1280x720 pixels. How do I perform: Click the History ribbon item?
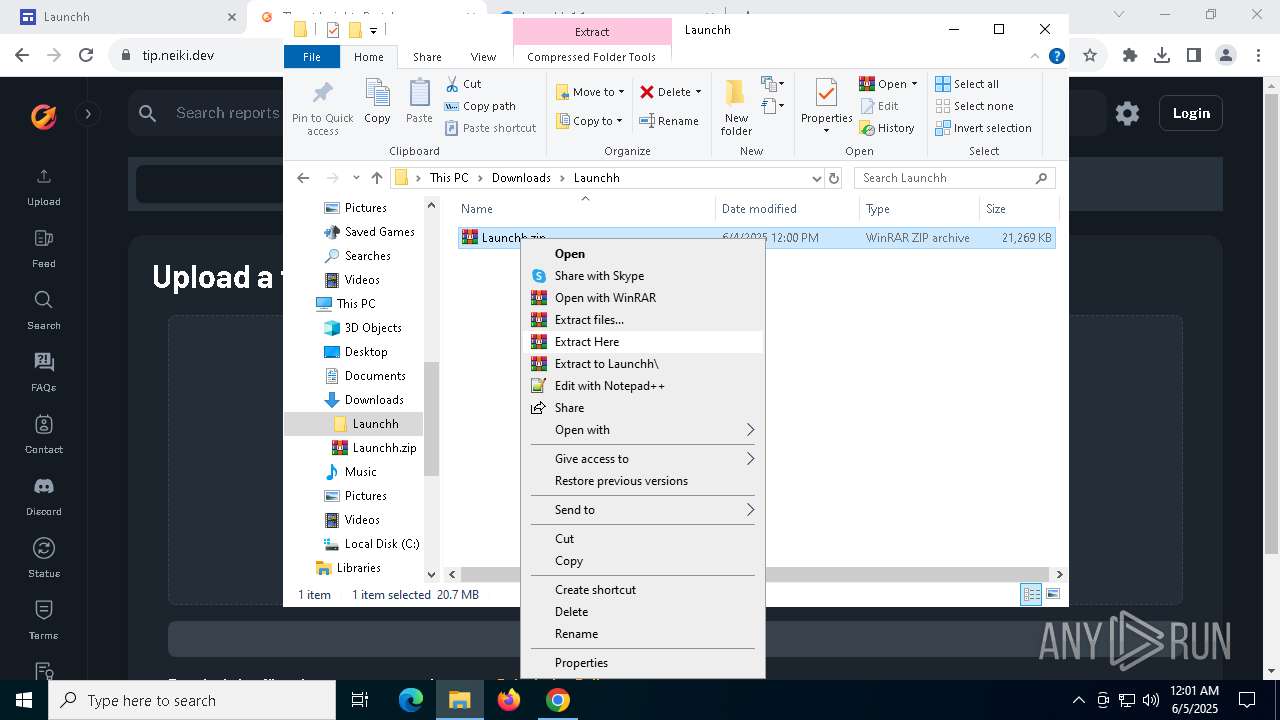pos(887,128)
